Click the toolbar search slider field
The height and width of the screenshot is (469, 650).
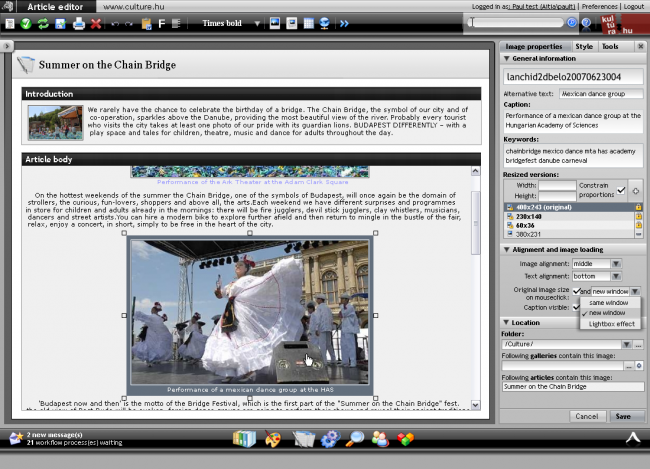[x=516, y=22]
